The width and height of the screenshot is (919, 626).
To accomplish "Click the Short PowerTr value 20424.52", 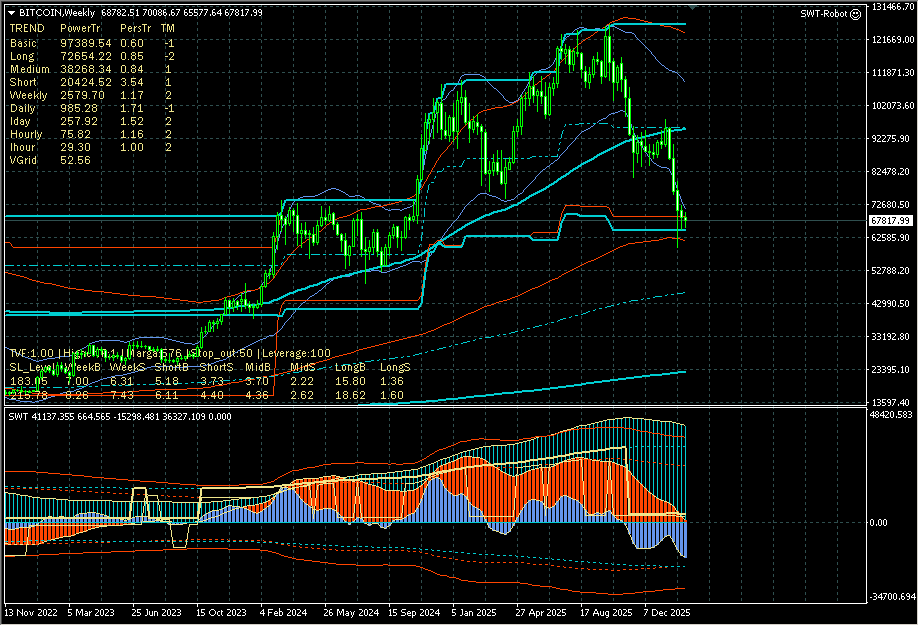I will click(x=86, y=83).
